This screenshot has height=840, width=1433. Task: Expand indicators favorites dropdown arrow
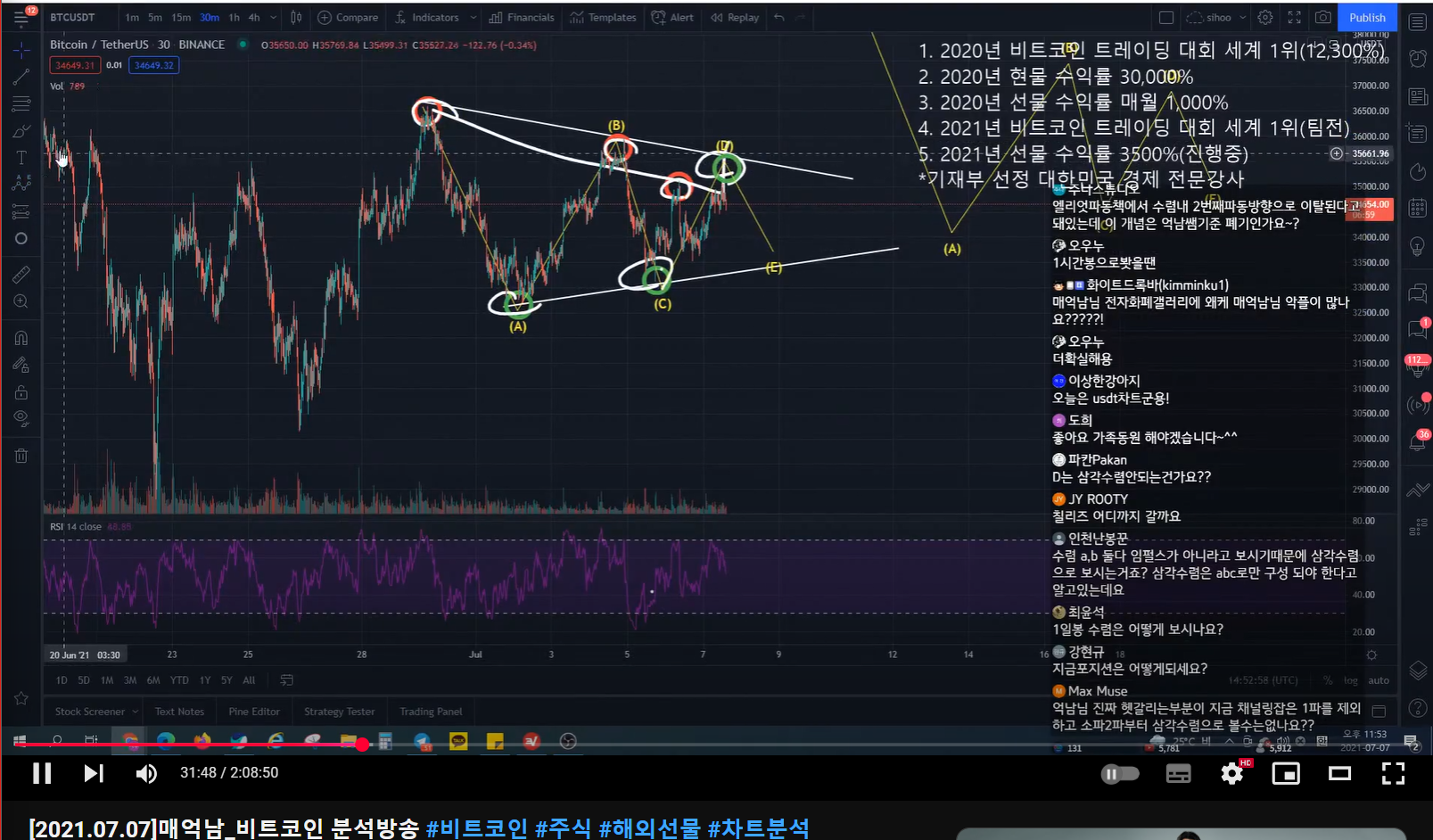pos(473,17)
